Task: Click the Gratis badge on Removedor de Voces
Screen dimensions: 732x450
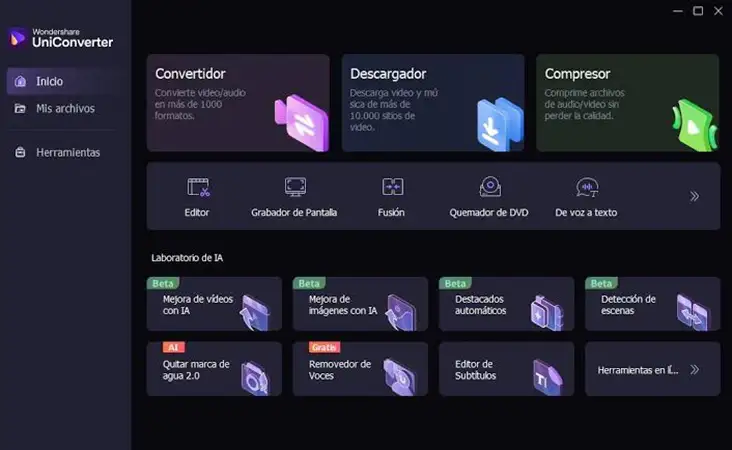Action: tap(324, 347)
